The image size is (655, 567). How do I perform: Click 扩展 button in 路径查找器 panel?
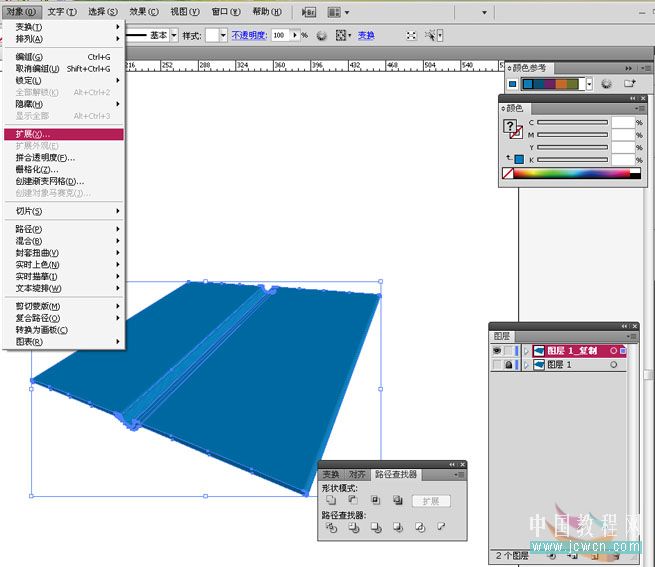point(431,501)
